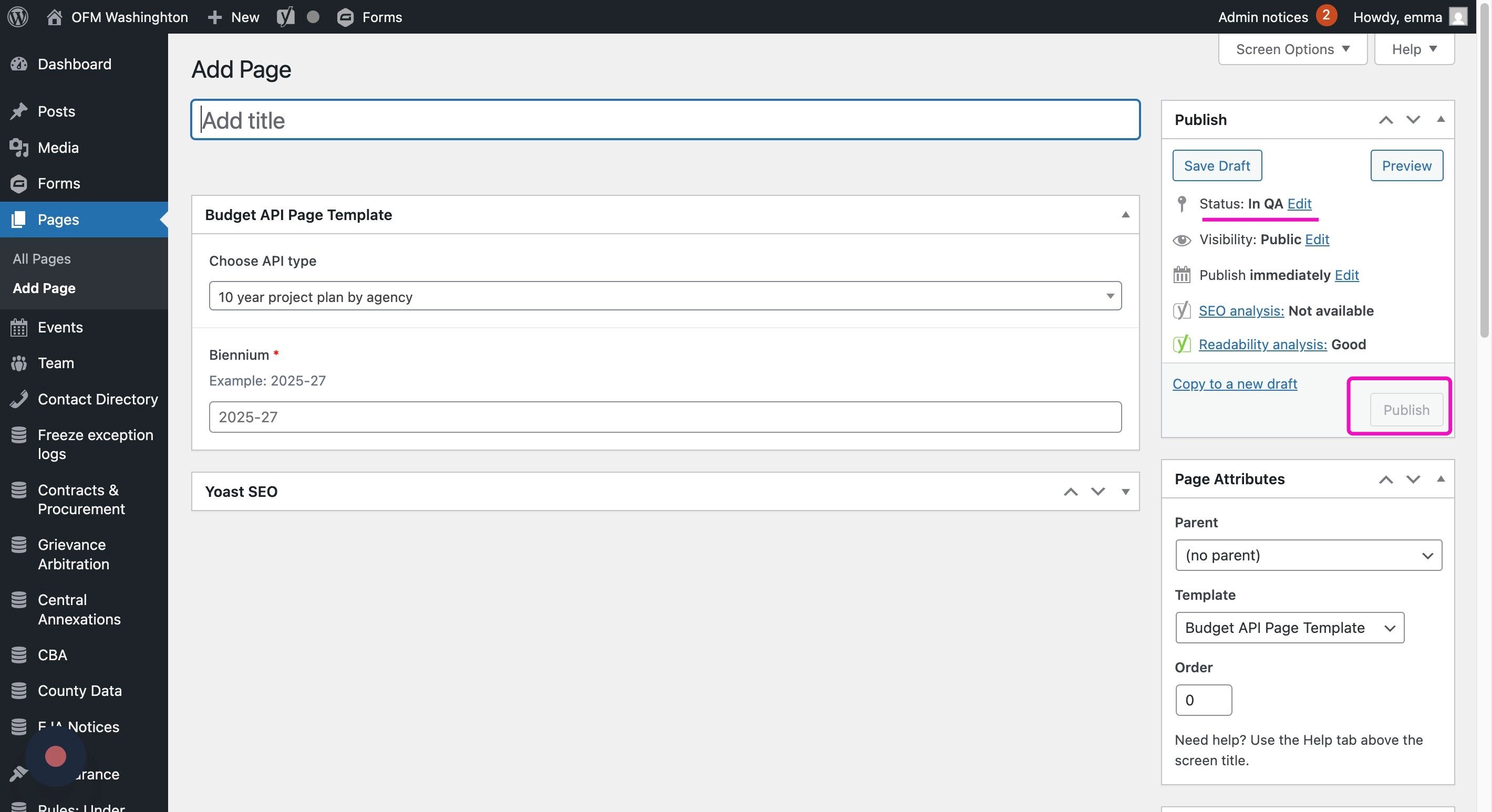
Task: Toggle the Publish panel collapse triangle
Action: click(1441, 119)
